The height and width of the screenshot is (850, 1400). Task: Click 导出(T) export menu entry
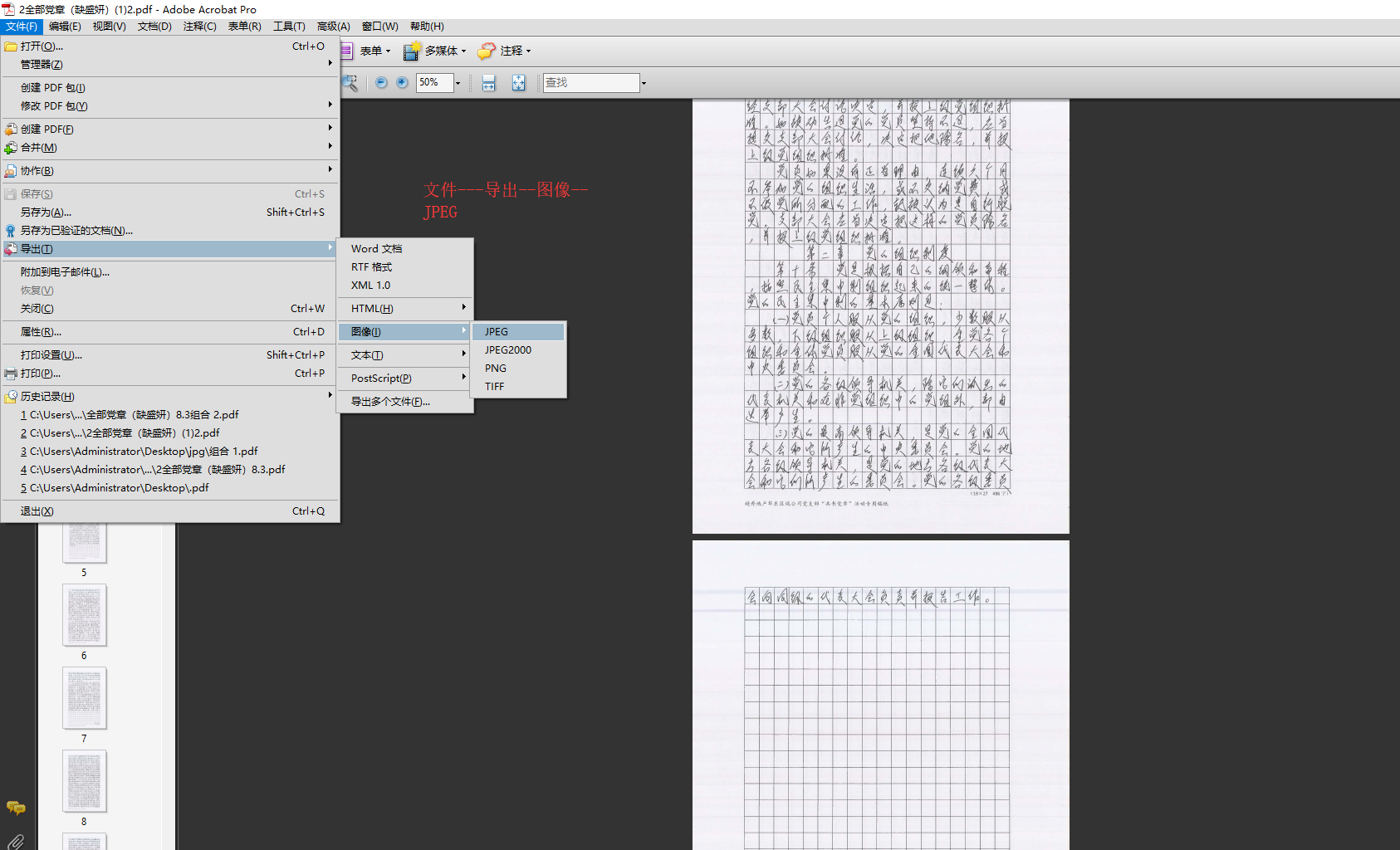pyautogui.click(x=169, y=248)
